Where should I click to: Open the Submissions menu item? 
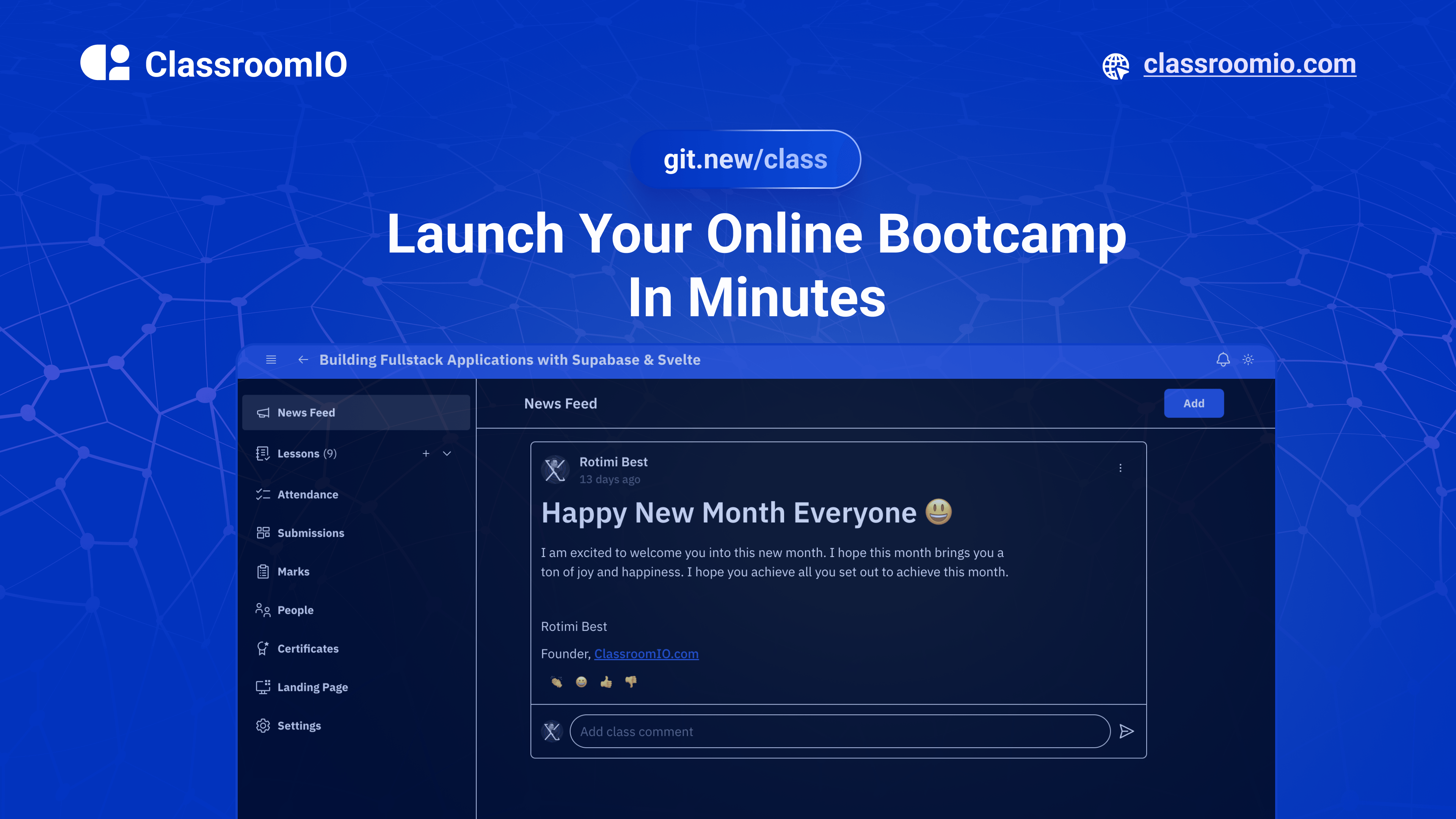(356, 533)
